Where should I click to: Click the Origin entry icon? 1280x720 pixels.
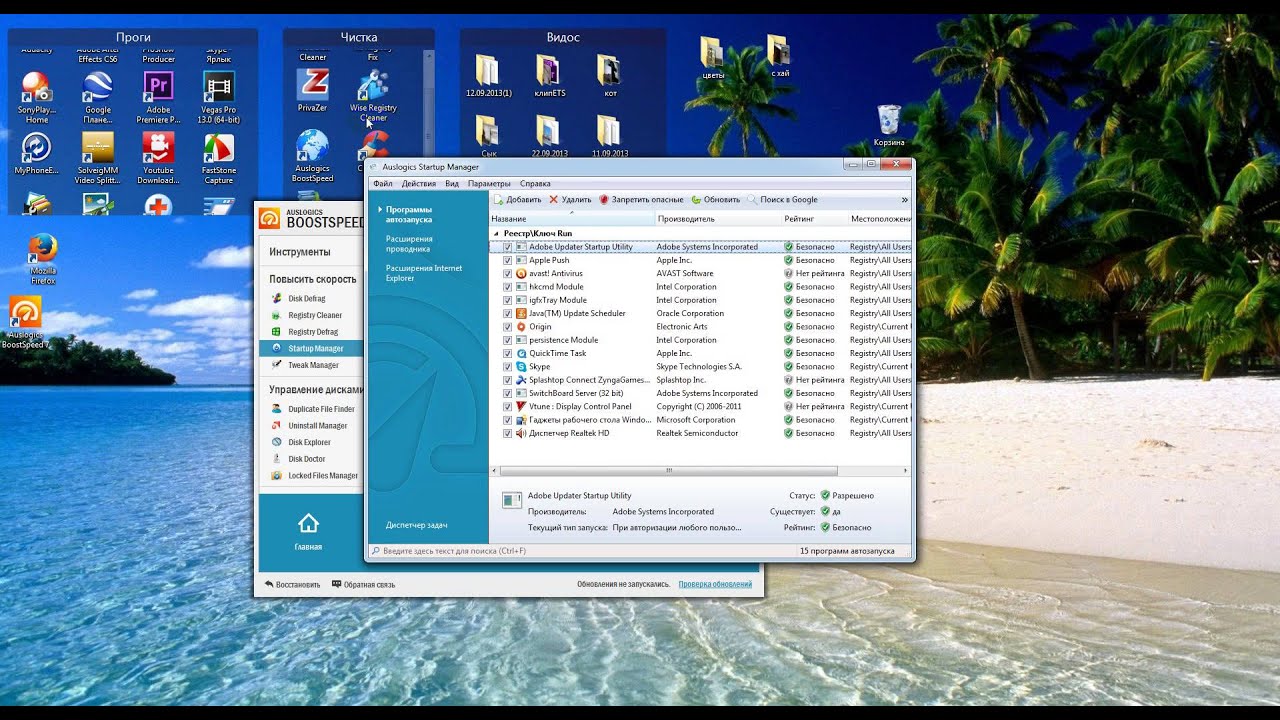521,327
